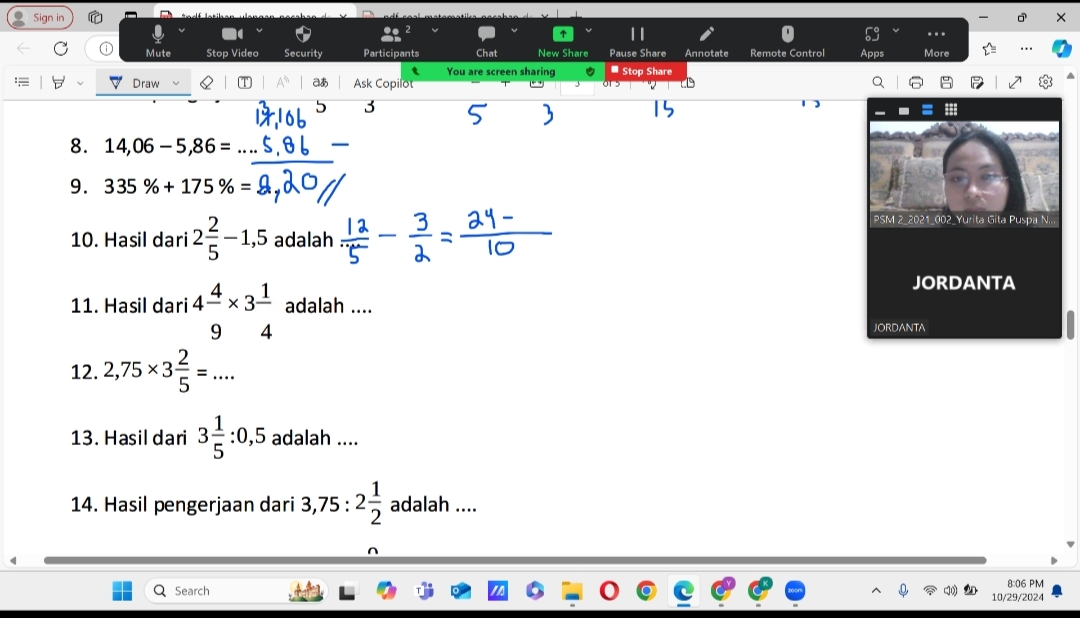Click the Windows taskbar Search box
This screenshot has width=1080, height=618.
236,590
